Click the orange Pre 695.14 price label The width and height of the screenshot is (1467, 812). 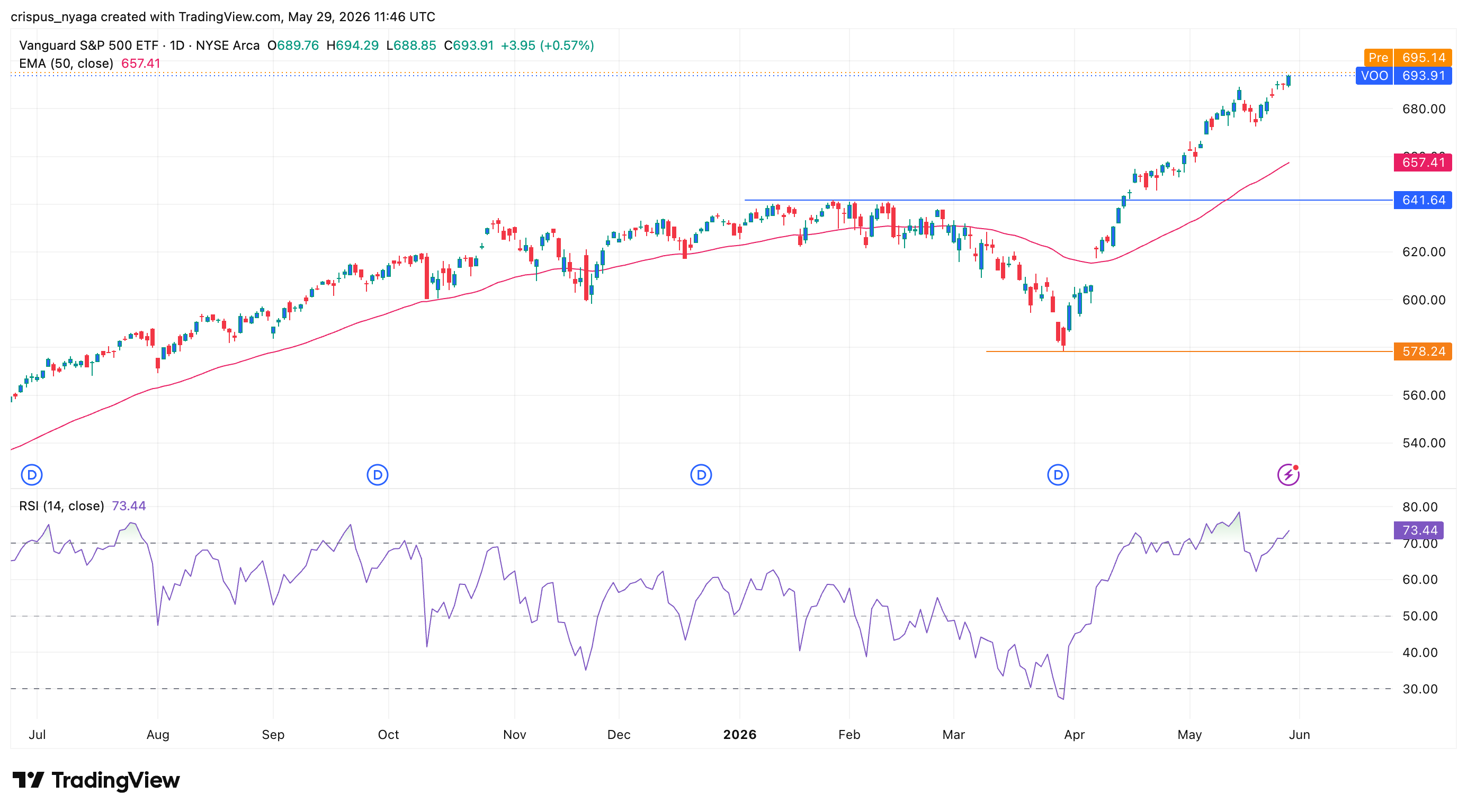click(1408, 58)
